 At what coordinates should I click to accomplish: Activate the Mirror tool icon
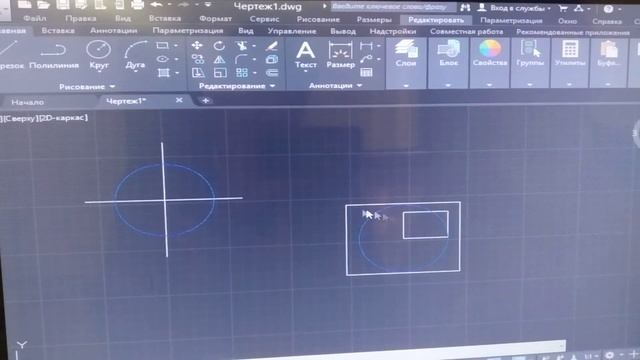coord(219,59)
